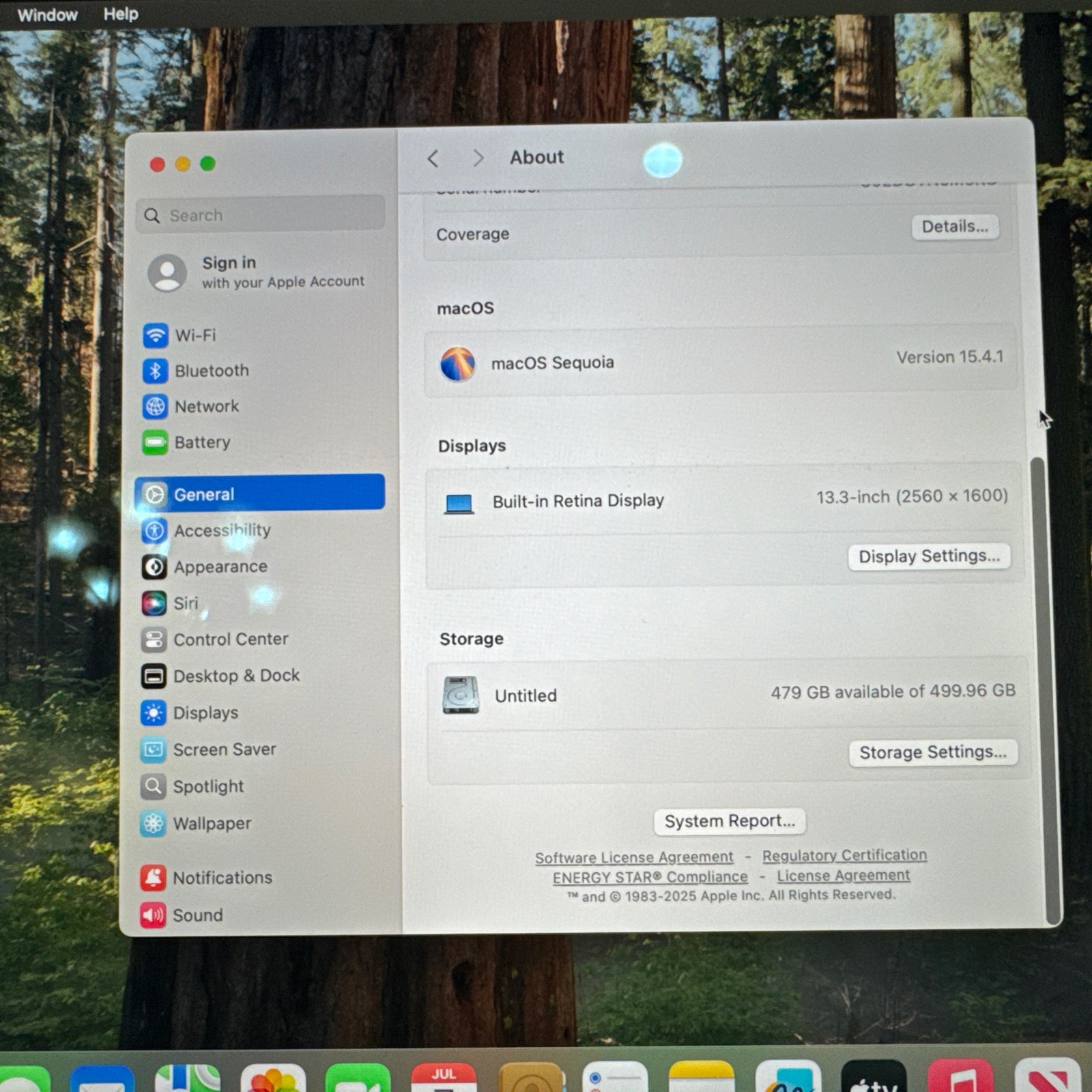This screenshot has width=1092, height=1092.
Task: Click the Untitled volume name
Action: coord(526,695)
